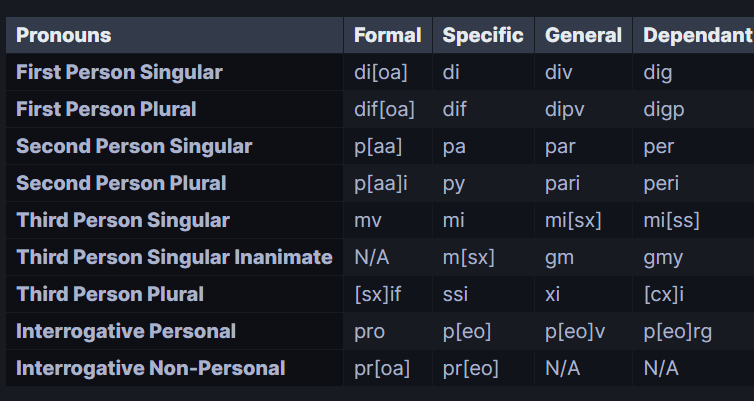Viewport: 754px width, 401px height.
Task: Click the First Person Singular row label
Action: pyautogui.click(x=119, y=72)
